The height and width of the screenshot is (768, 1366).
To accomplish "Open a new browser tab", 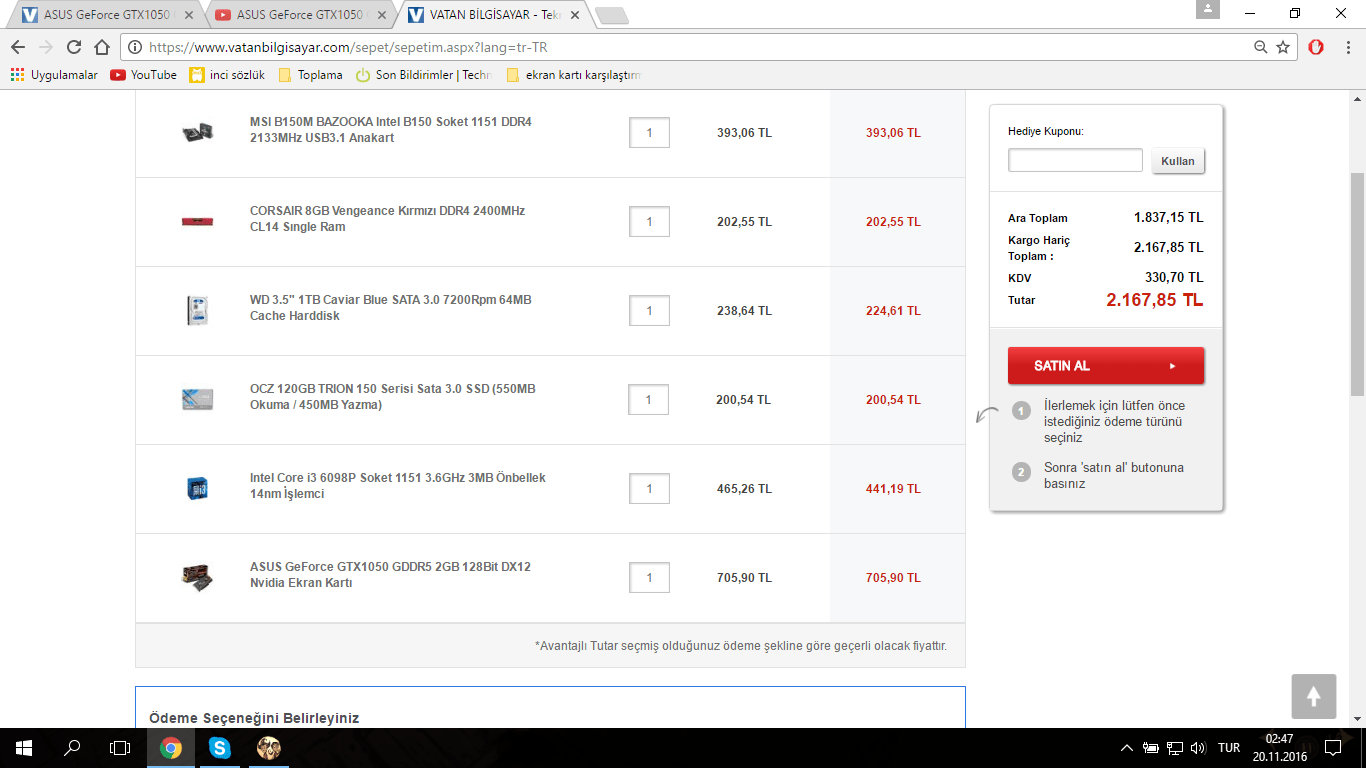I will [611, 15].
